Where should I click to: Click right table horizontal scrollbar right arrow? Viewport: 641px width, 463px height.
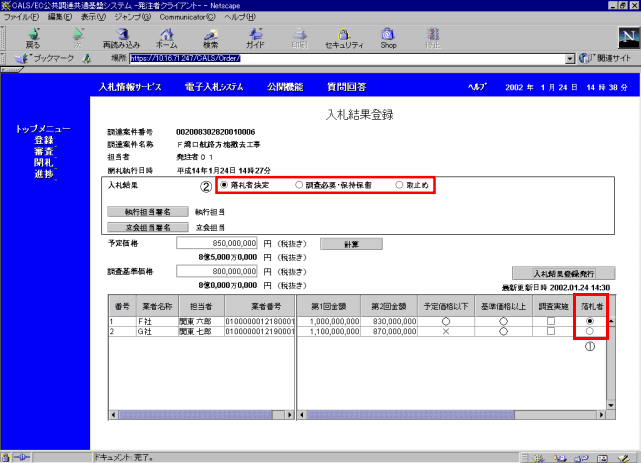pyautogui.click(x=601, y=415)
